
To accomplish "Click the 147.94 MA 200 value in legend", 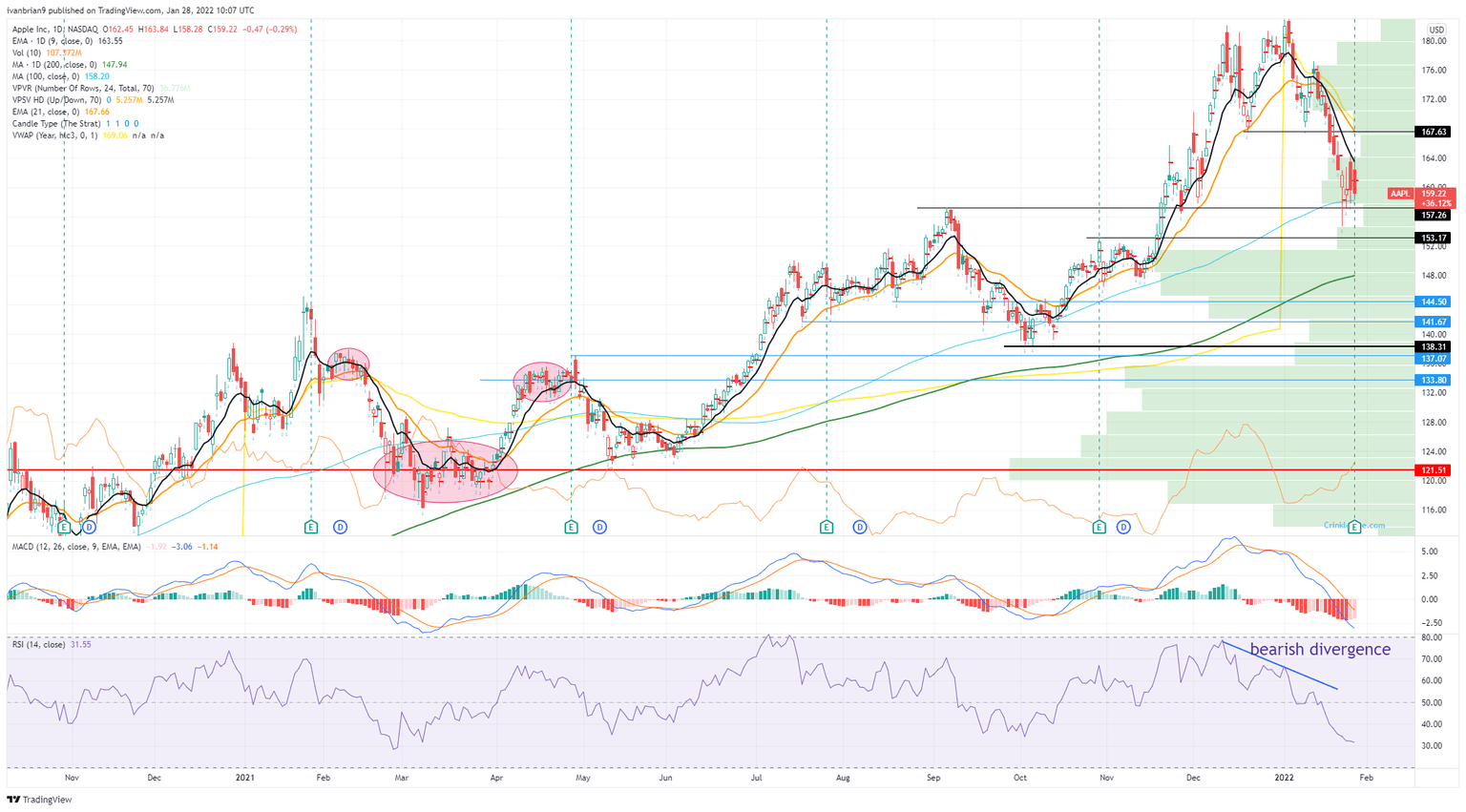I will (115, 65).
